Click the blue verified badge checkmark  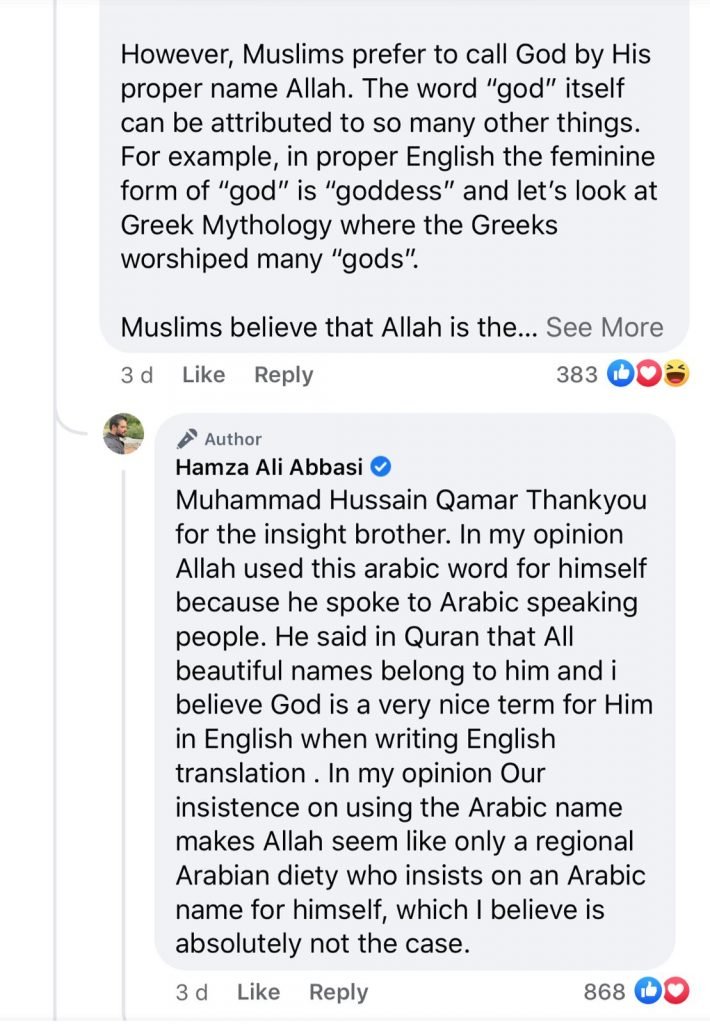(381, 467)
